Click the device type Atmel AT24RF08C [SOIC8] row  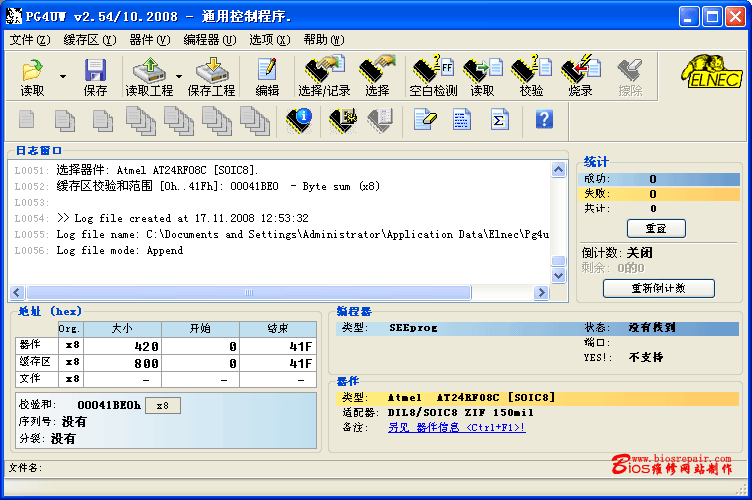click(537, 398)
